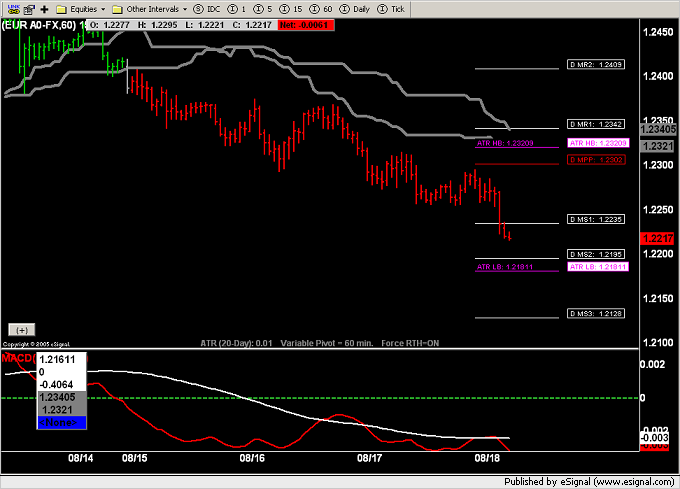Click the 1.2100 price axis label
Screen dimensions: 680x489
pyautogui.click(x=658, y=343)
